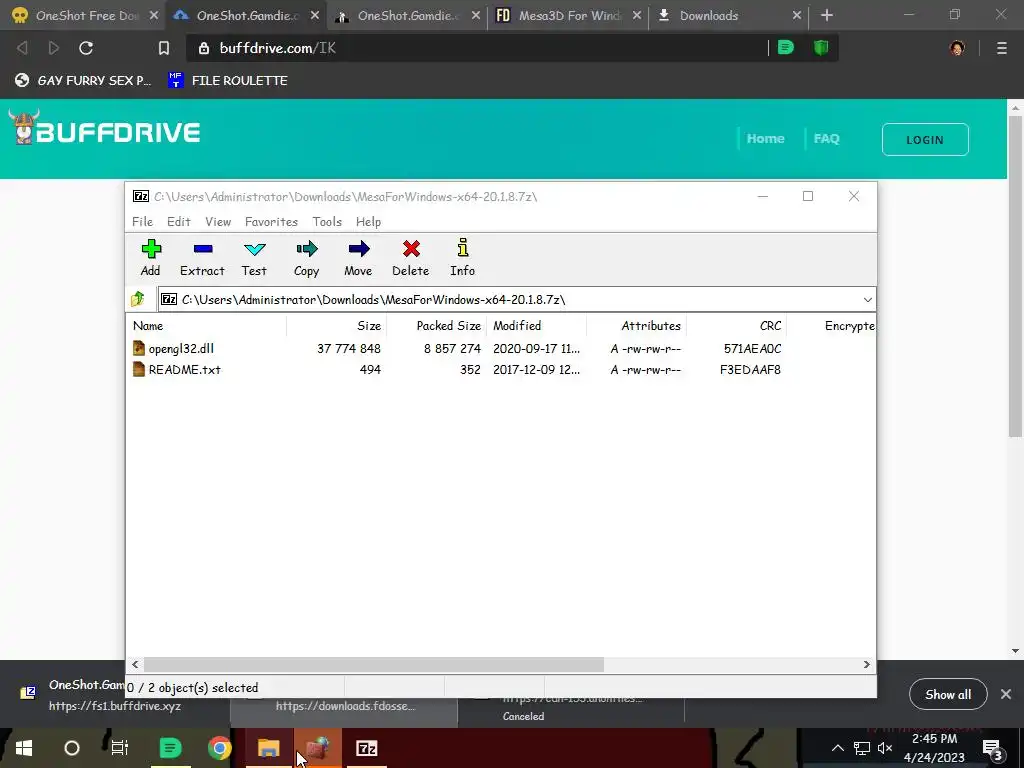Open the File menu in 7-Zip
Viewport: 1024px width, 768px height.
[x=142, y=221]
